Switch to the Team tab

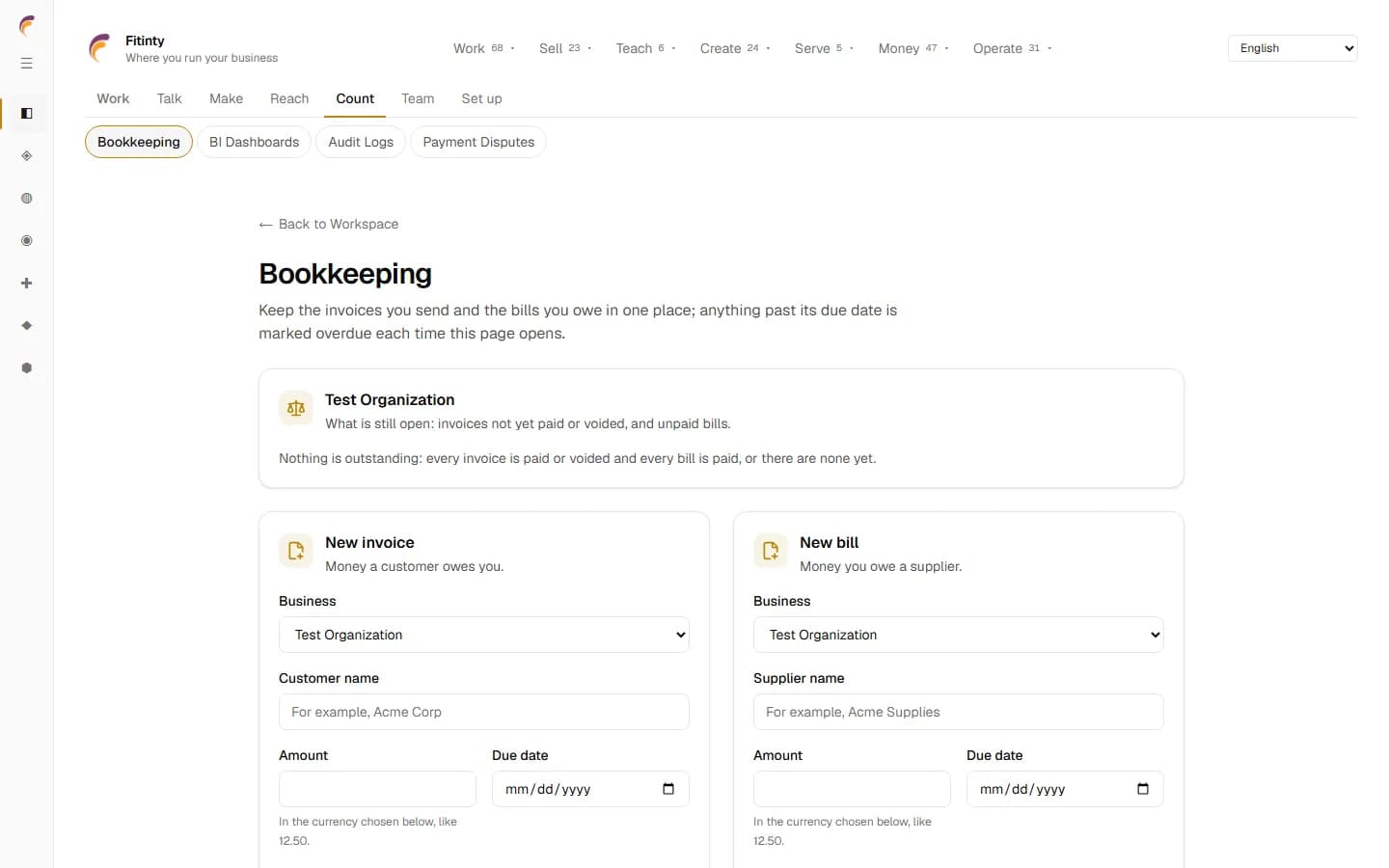click(418, 98)
